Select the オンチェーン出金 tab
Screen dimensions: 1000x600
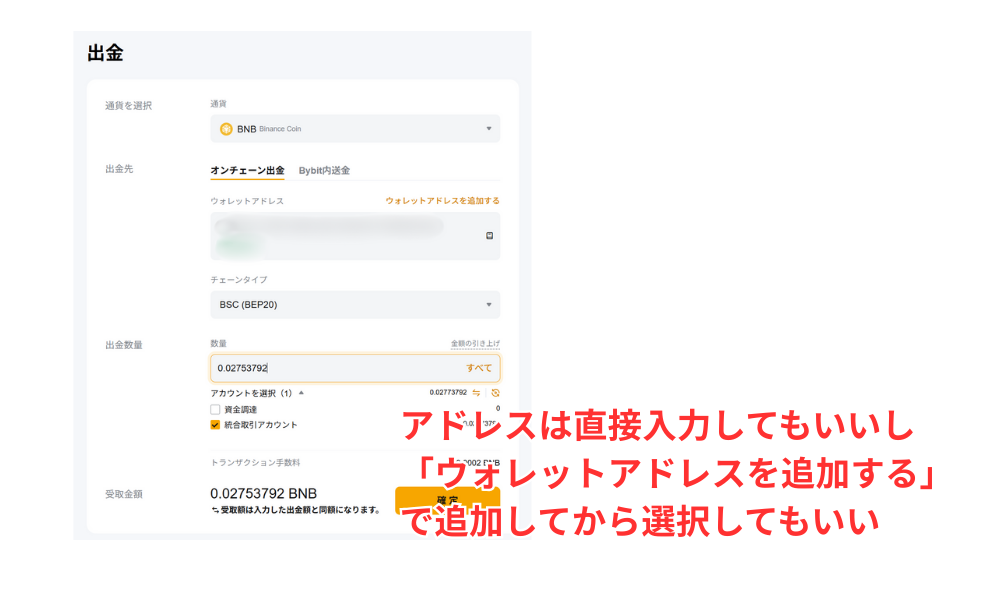coord(247,171)
